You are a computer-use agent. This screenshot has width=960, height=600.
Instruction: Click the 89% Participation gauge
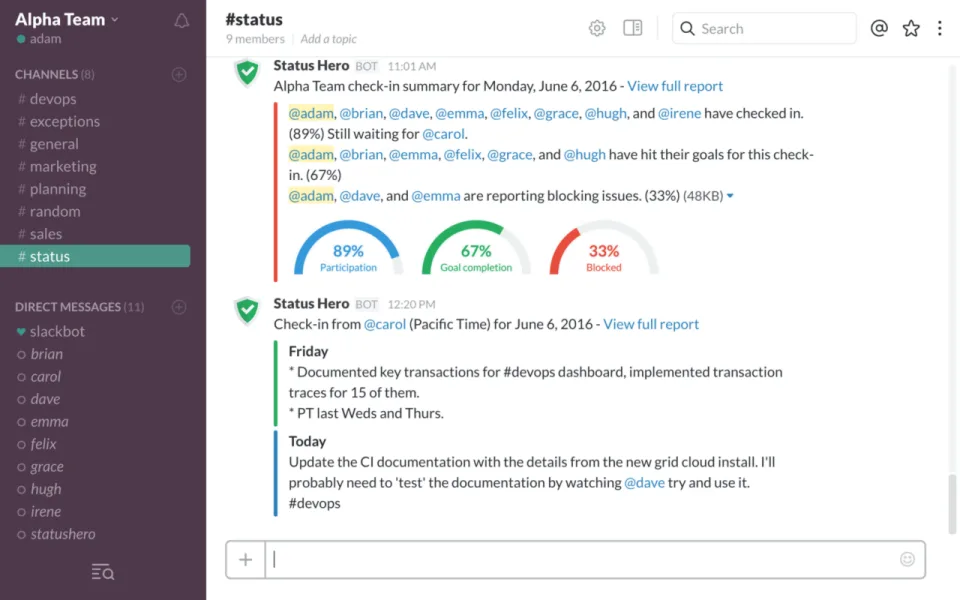click(348, 248)
